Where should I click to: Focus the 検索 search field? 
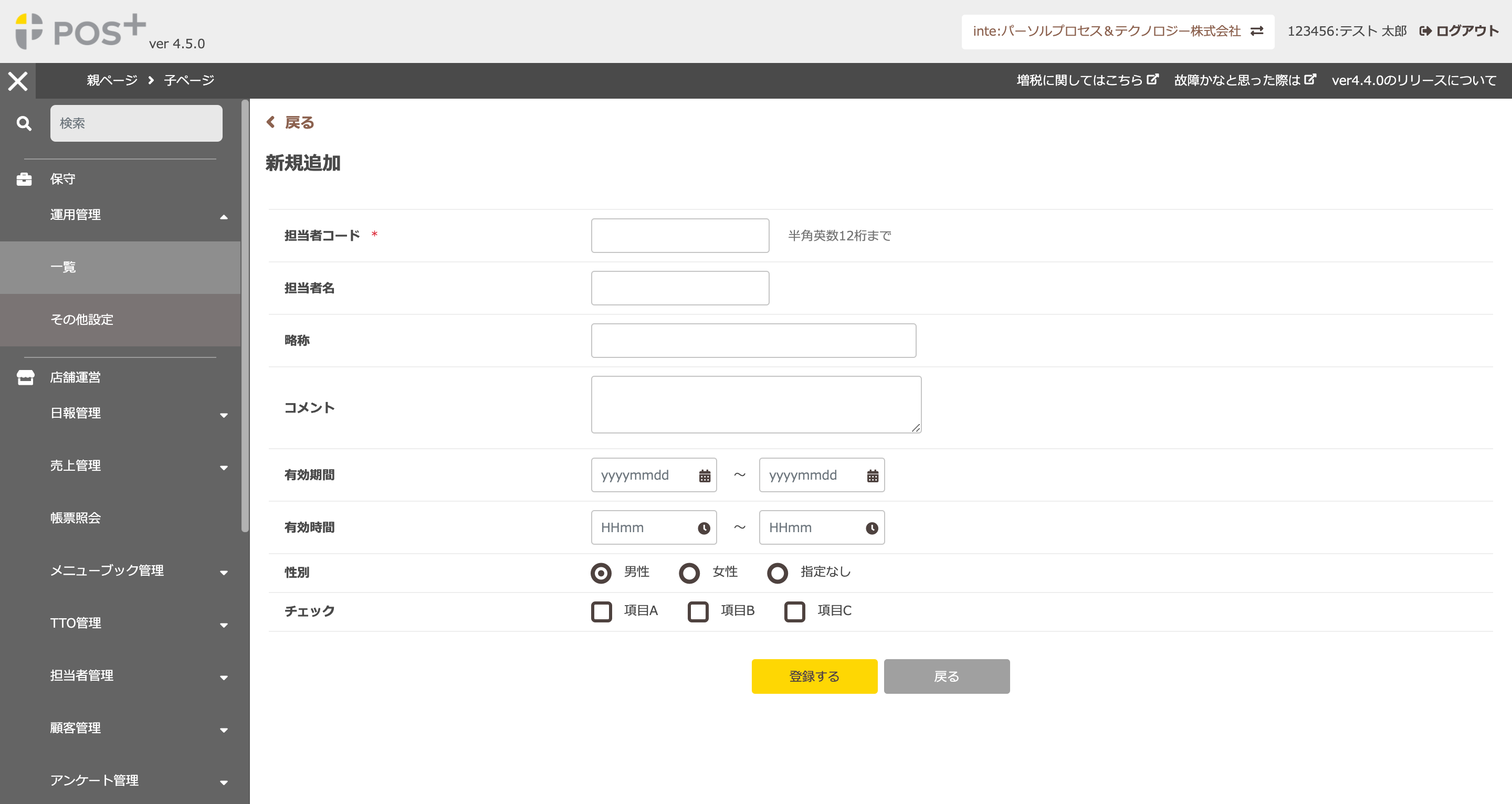point(136,123)
